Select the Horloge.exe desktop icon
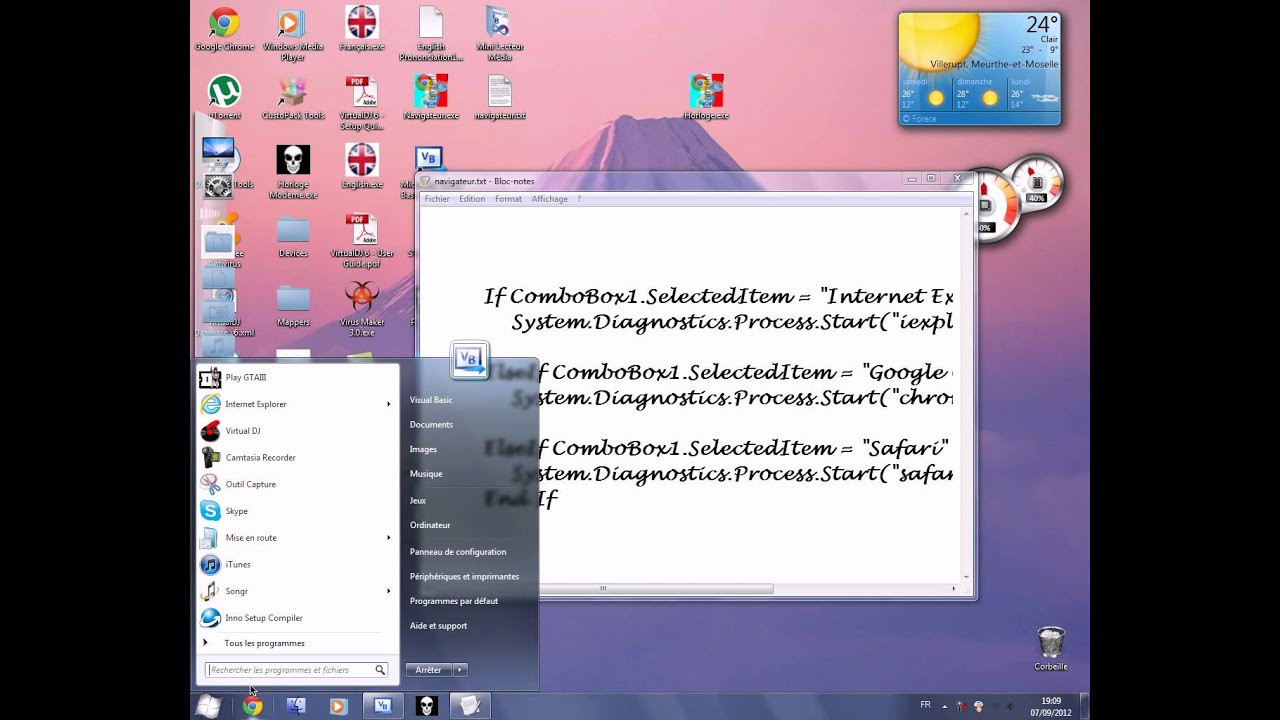 [706, 98]
